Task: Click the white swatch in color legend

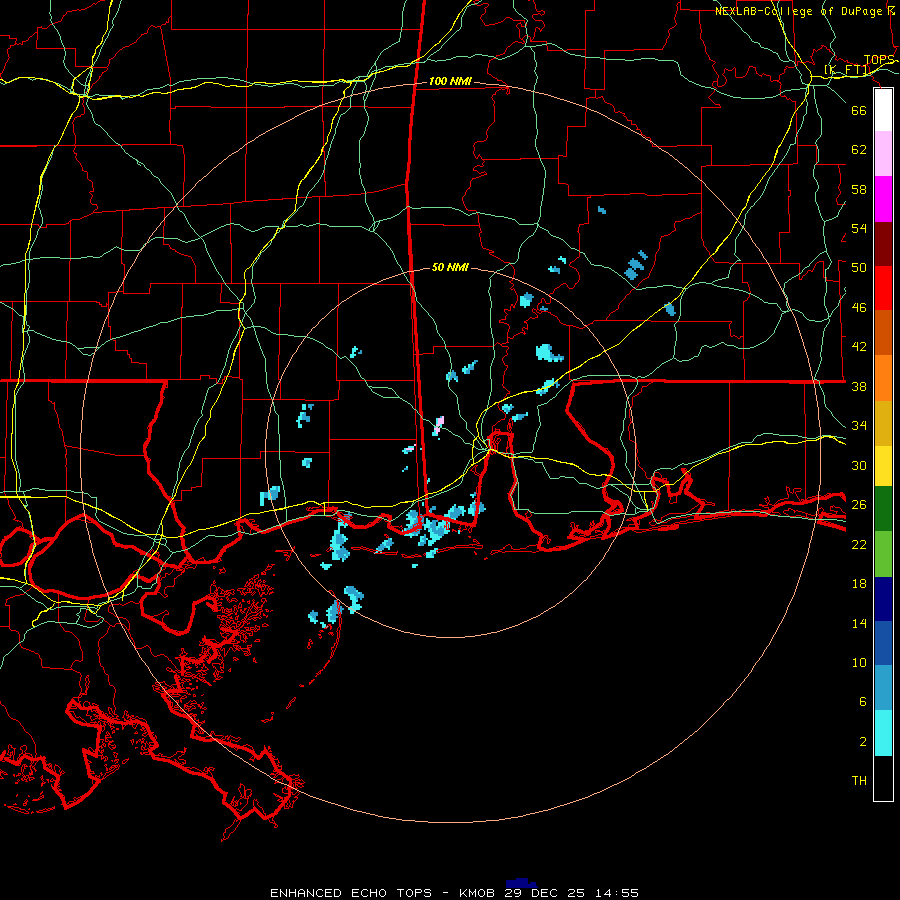Action: tap(883, 110)
